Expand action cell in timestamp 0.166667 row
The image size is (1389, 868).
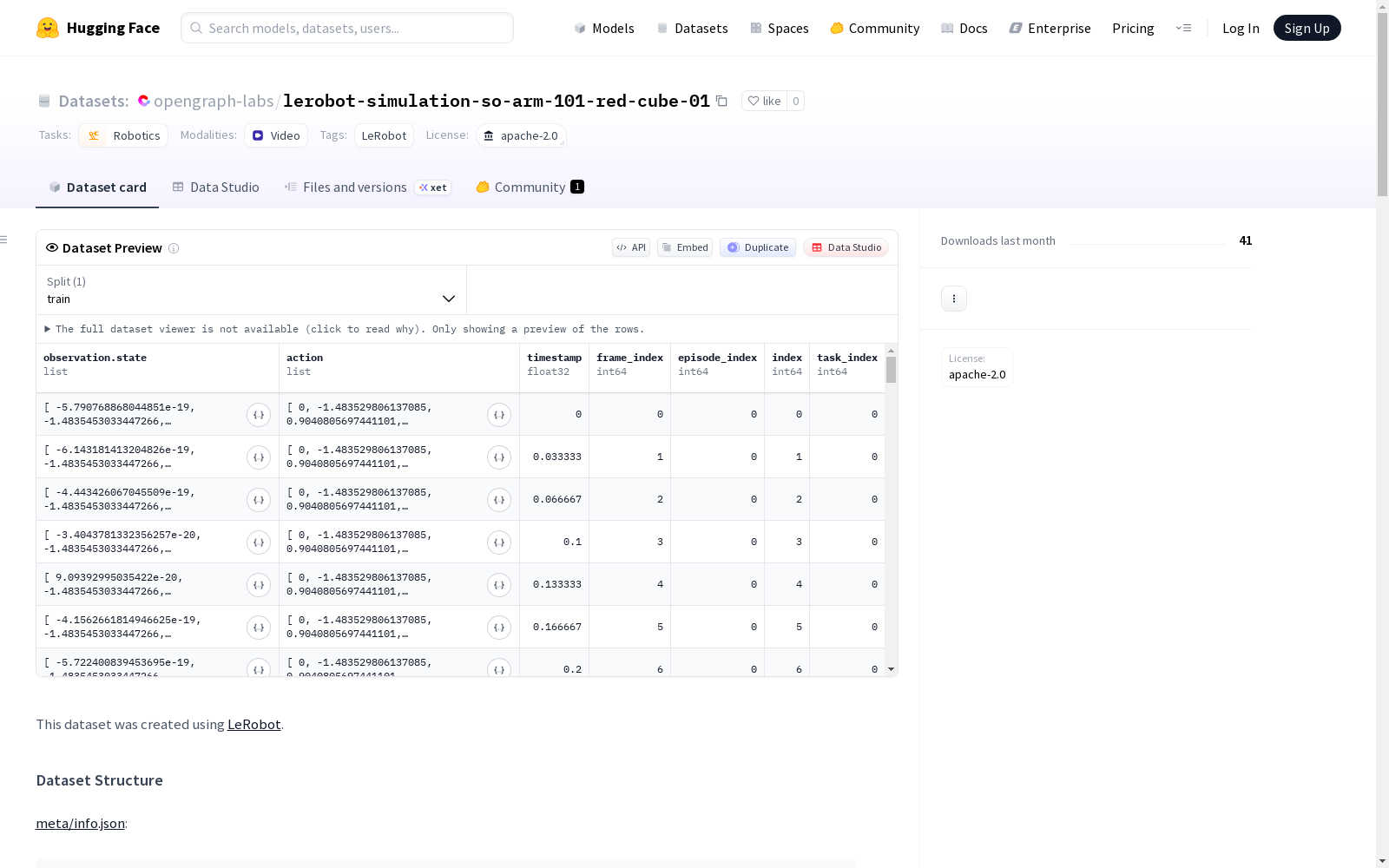click(x=499, y=628)
